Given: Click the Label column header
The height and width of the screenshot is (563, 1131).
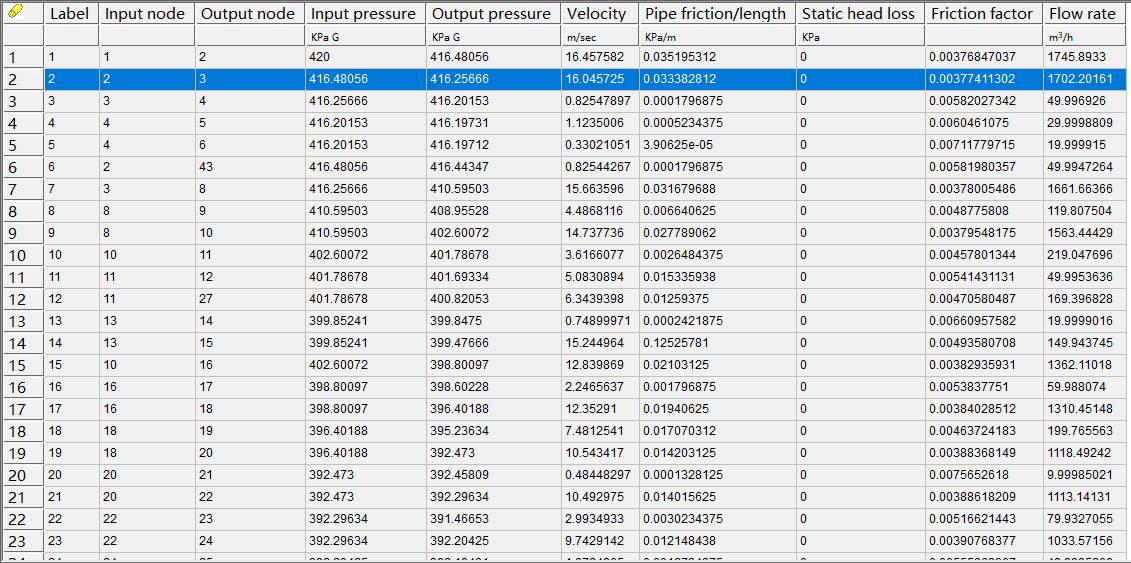Looking at the screenshot, I should pyautogui.click(x=70, y=14).
